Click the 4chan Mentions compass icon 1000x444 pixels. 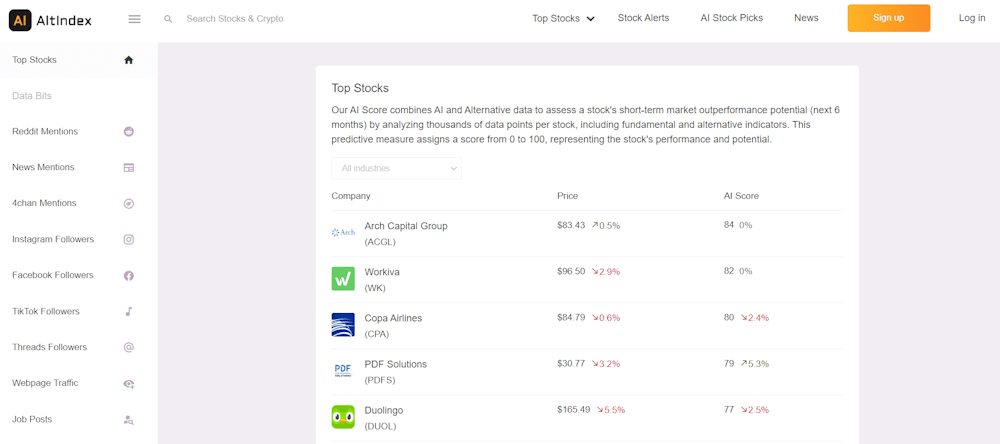click(x=129, y=204)
